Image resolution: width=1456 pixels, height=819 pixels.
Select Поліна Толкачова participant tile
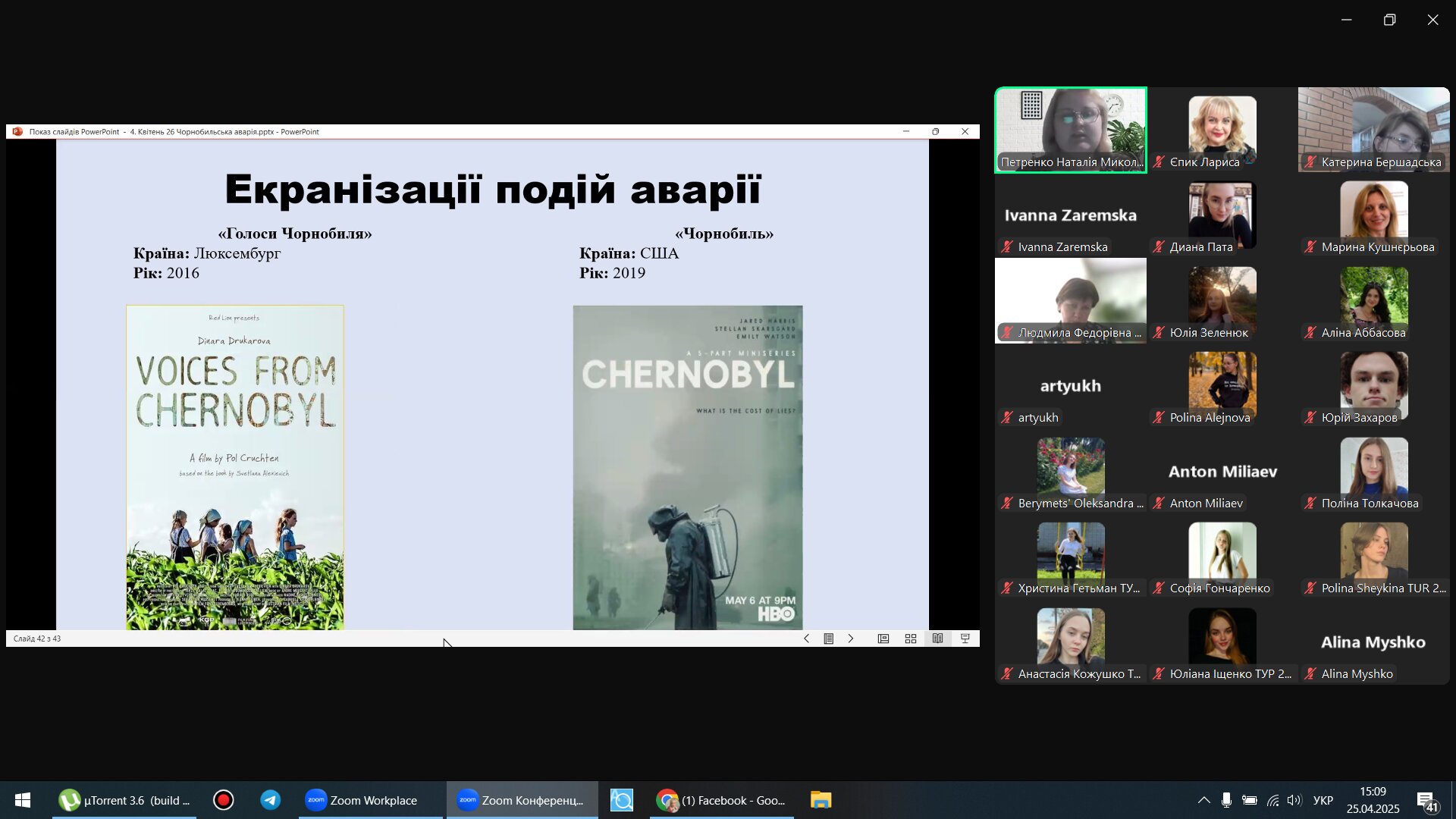coord(1374,471)
